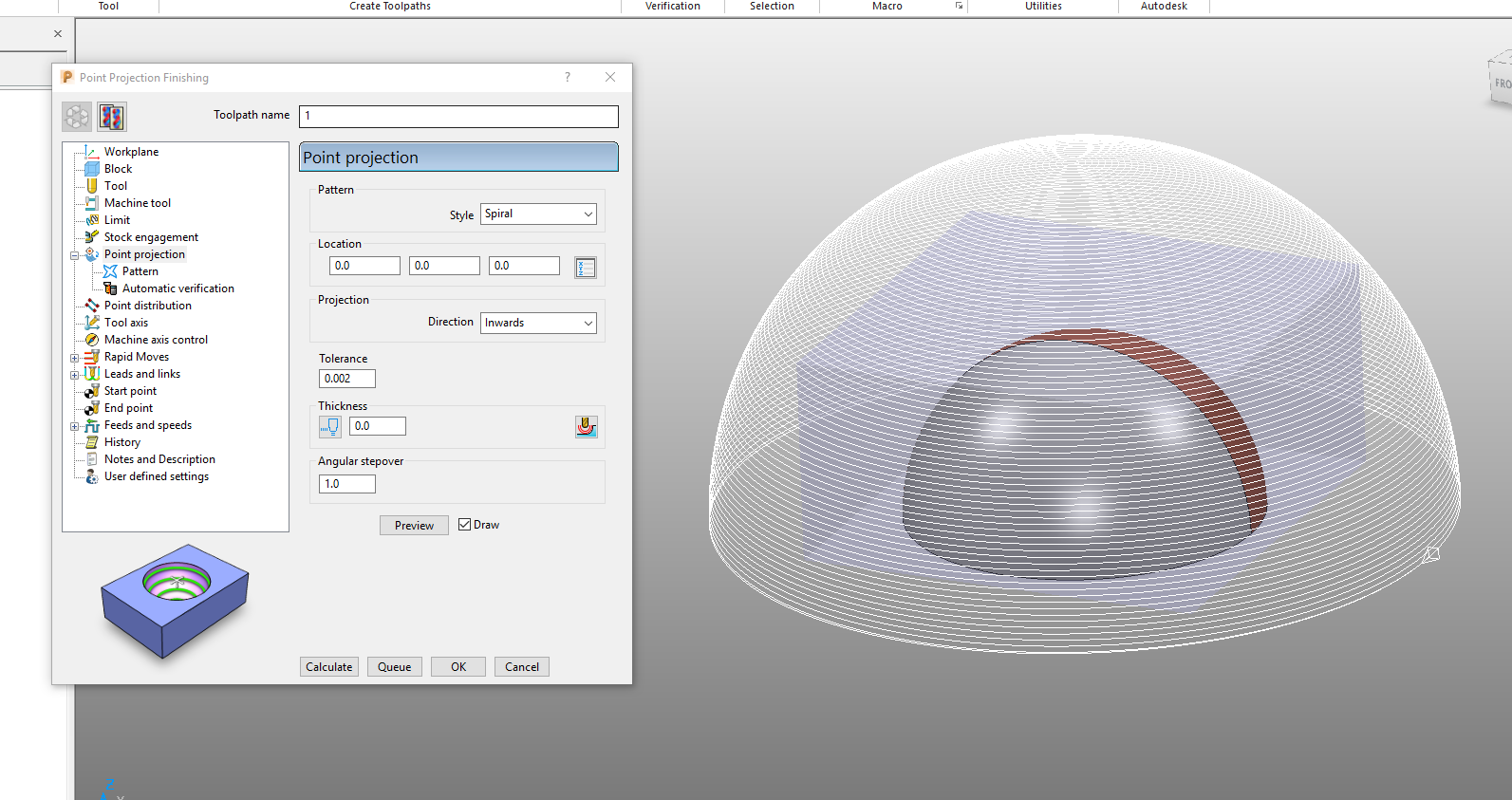
Task: Open Stock engagement page
Action: (x=151, y=237)
